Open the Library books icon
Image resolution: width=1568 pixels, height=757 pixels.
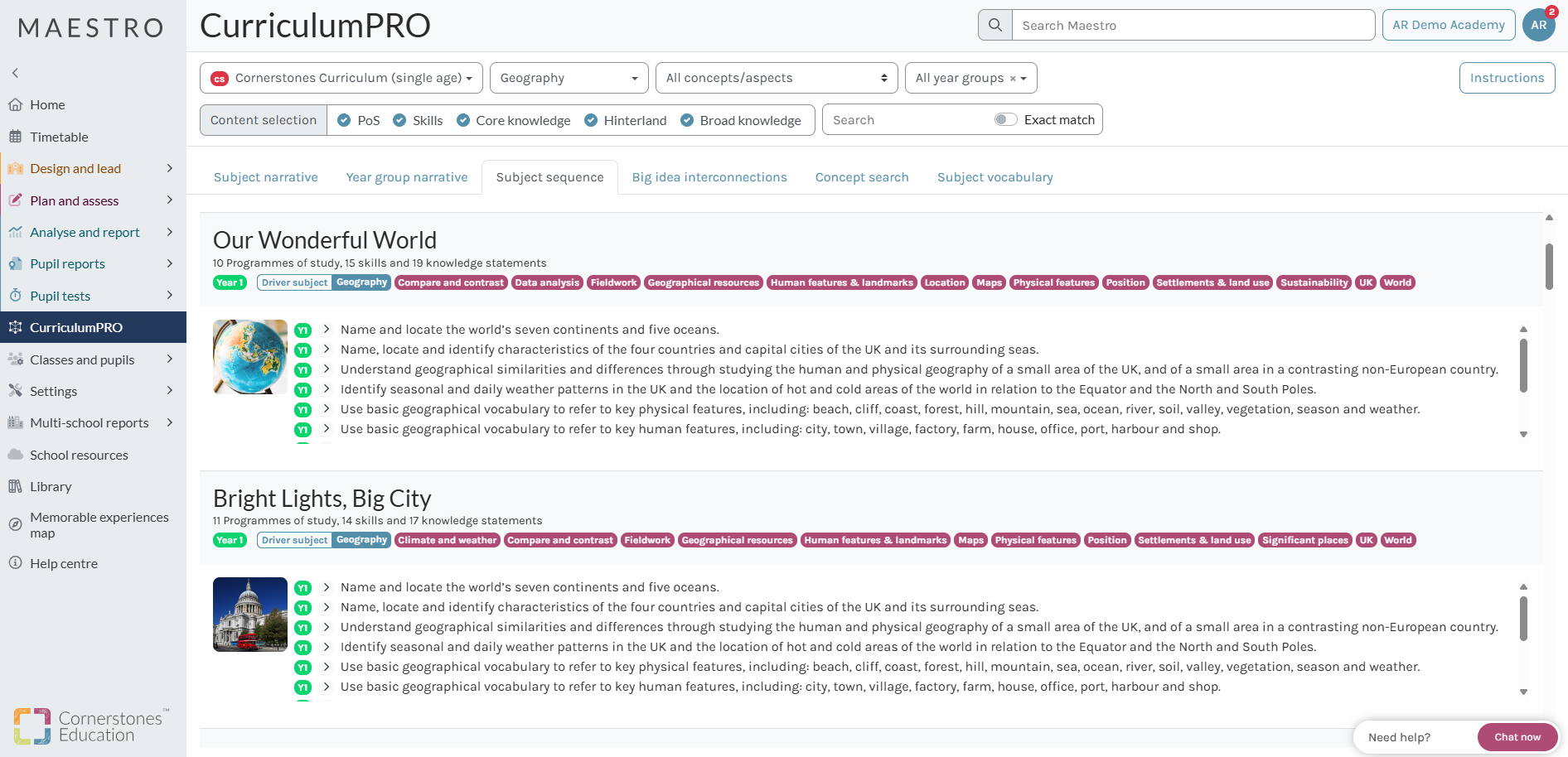(x=15, y=487)
